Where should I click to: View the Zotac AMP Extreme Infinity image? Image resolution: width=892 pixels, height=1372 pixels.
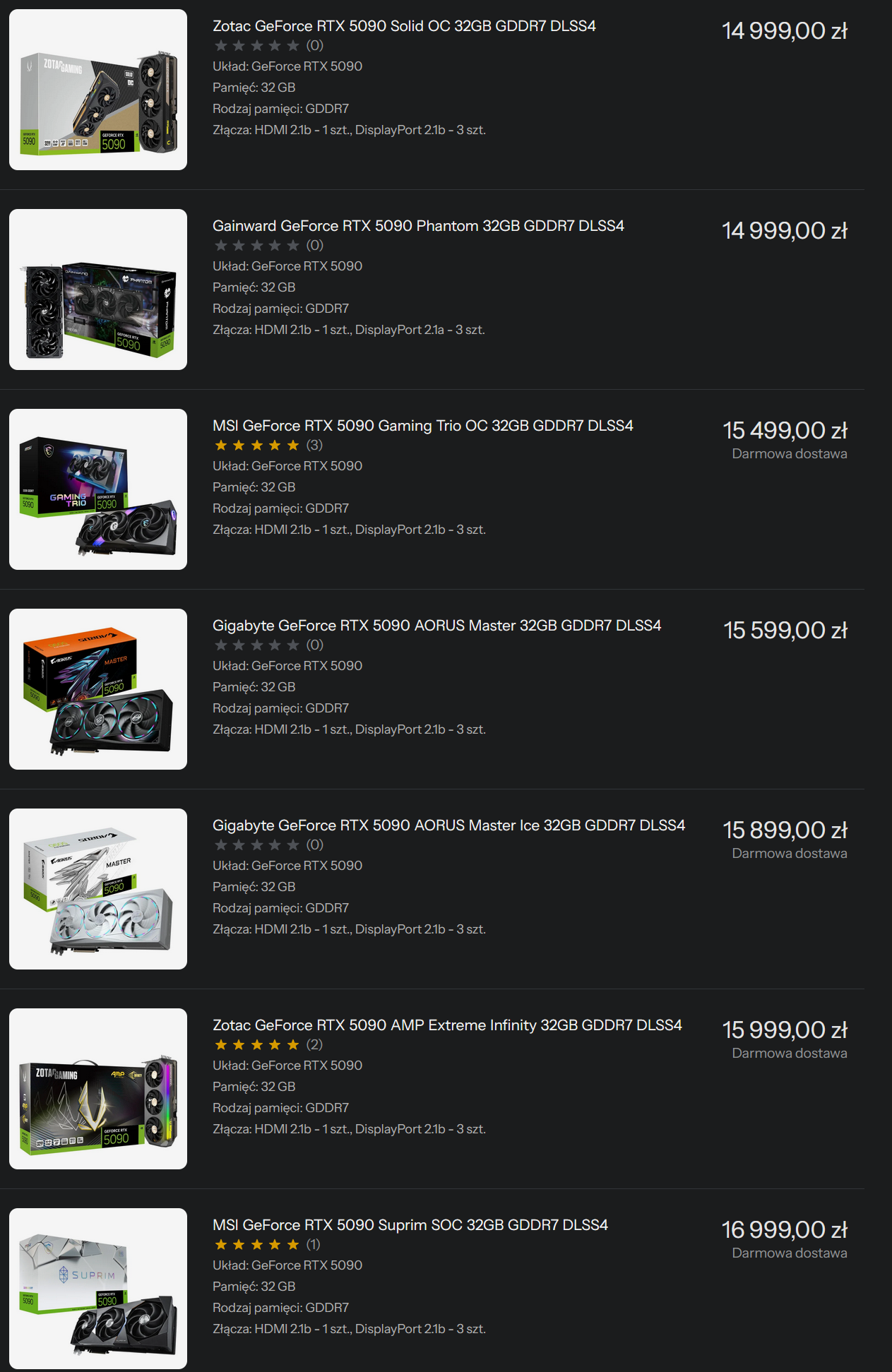coord(98,1089)
